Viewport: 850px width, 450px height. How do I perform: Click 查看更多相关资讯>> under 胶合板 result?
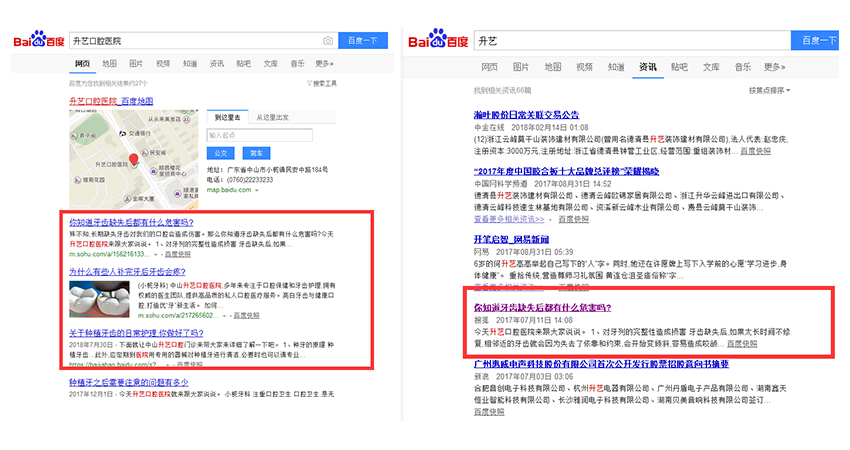tap(509, 219)
